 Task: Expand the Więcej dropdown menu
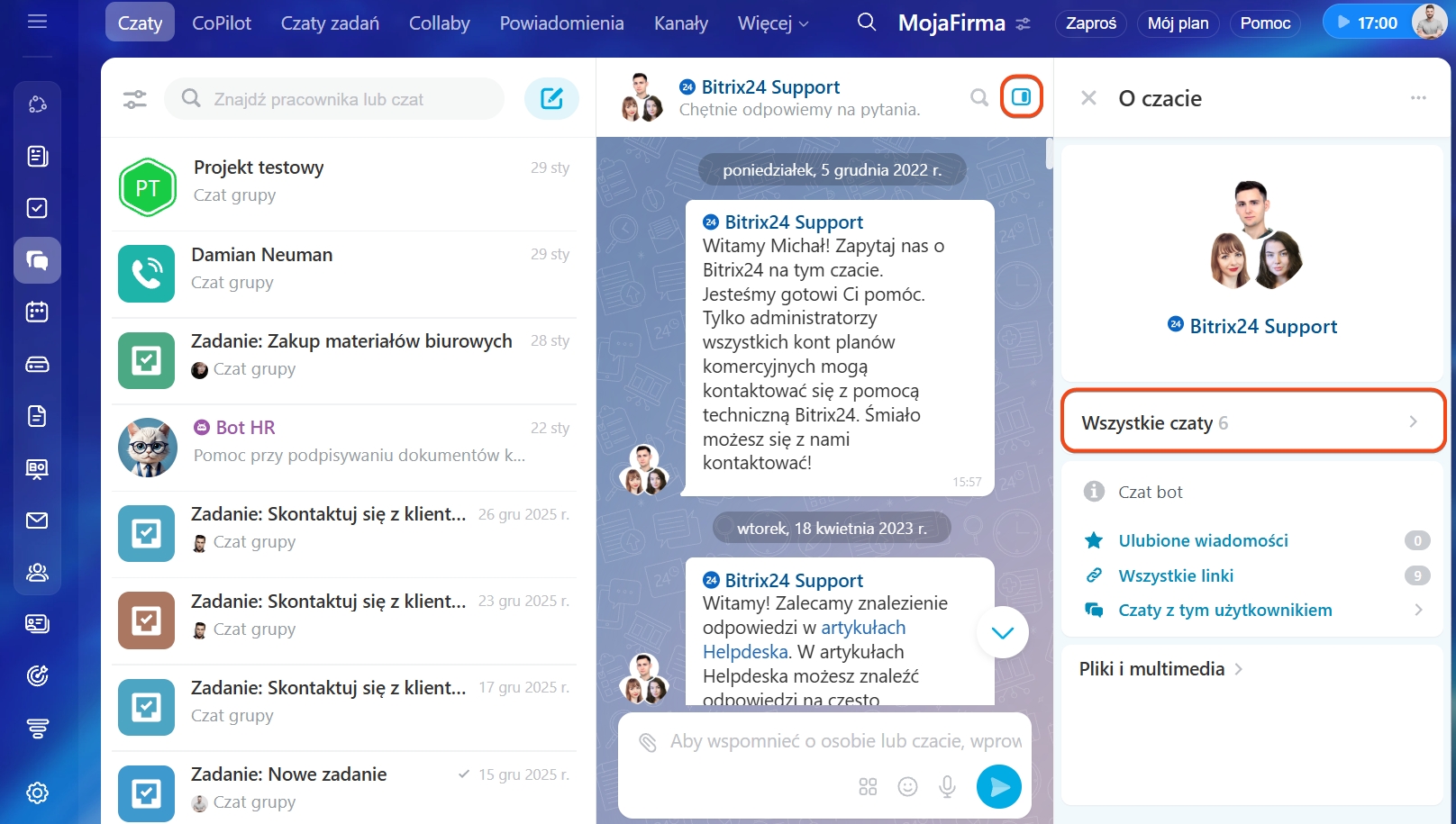coord(772,23)
